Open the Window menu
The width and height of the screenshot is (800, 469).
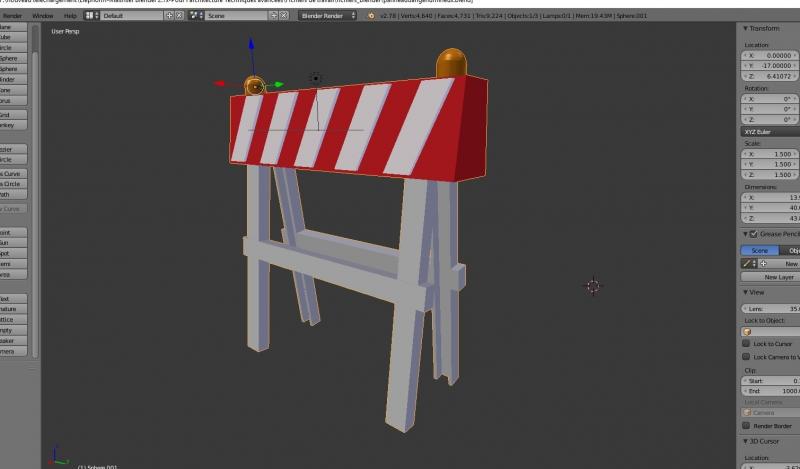tap(42, 16)
